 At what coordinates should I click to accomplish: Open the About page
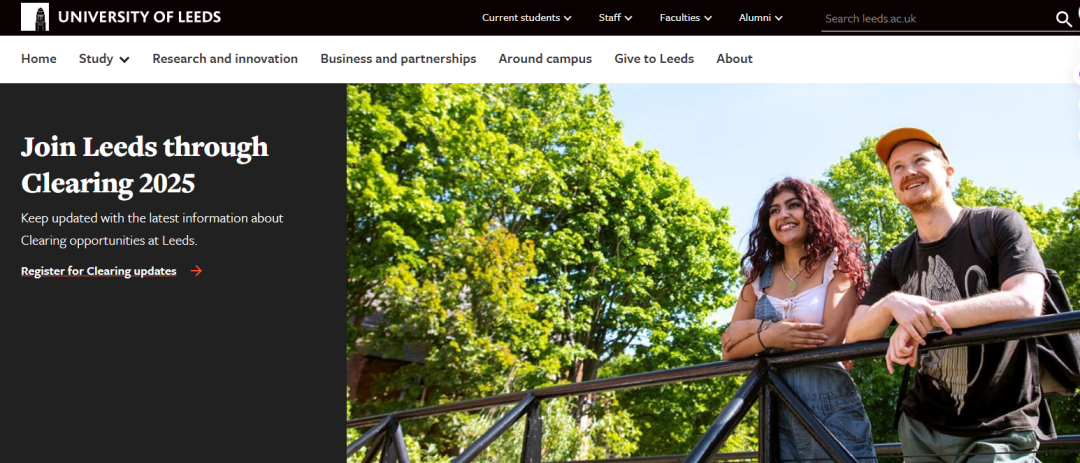[x=734, y=59]
